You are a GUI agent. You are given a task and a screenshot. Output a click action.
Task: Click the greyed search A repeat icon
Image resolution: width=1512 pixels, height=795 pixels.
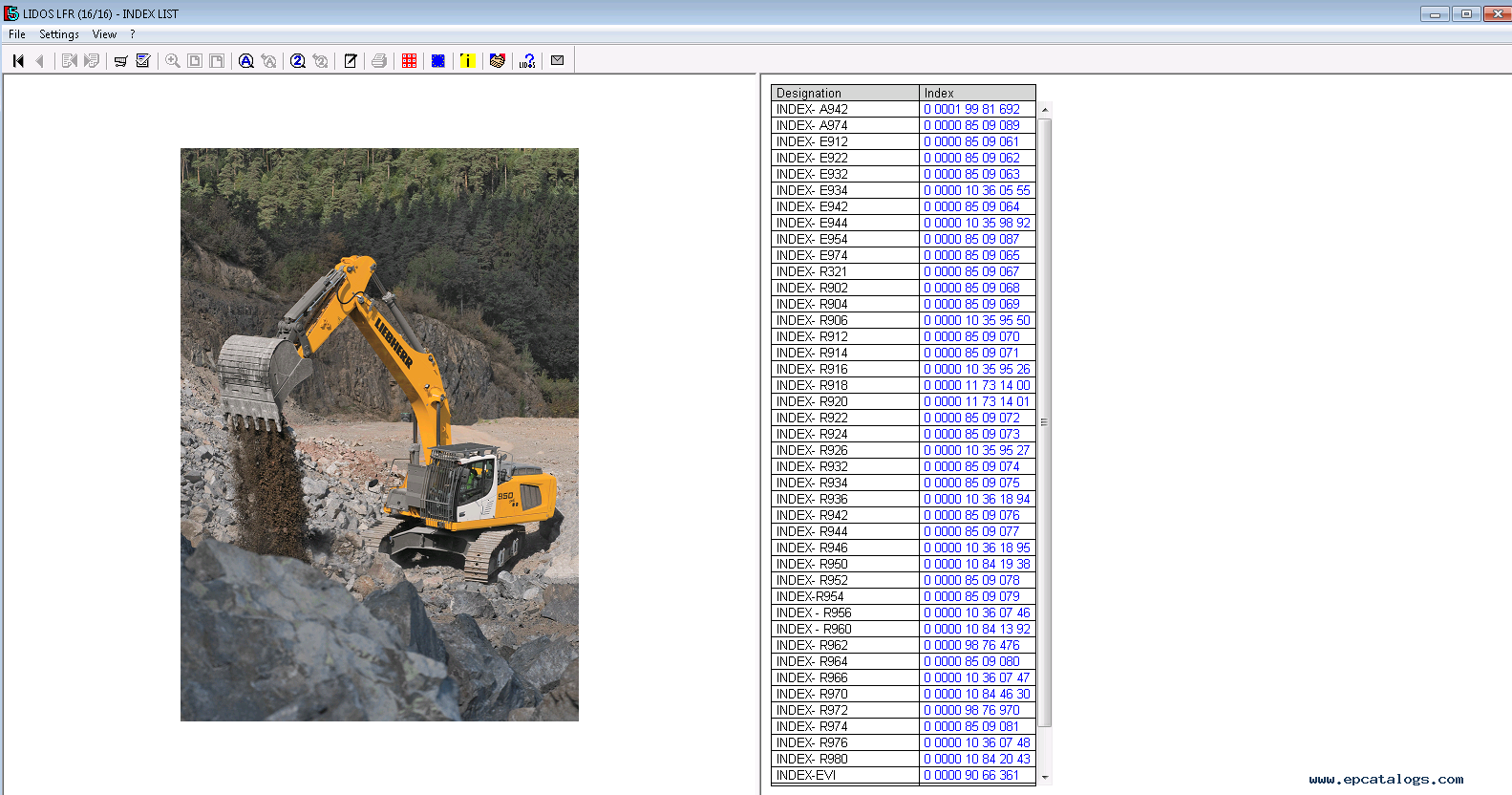pyautogui.click(x=269, y=61)
